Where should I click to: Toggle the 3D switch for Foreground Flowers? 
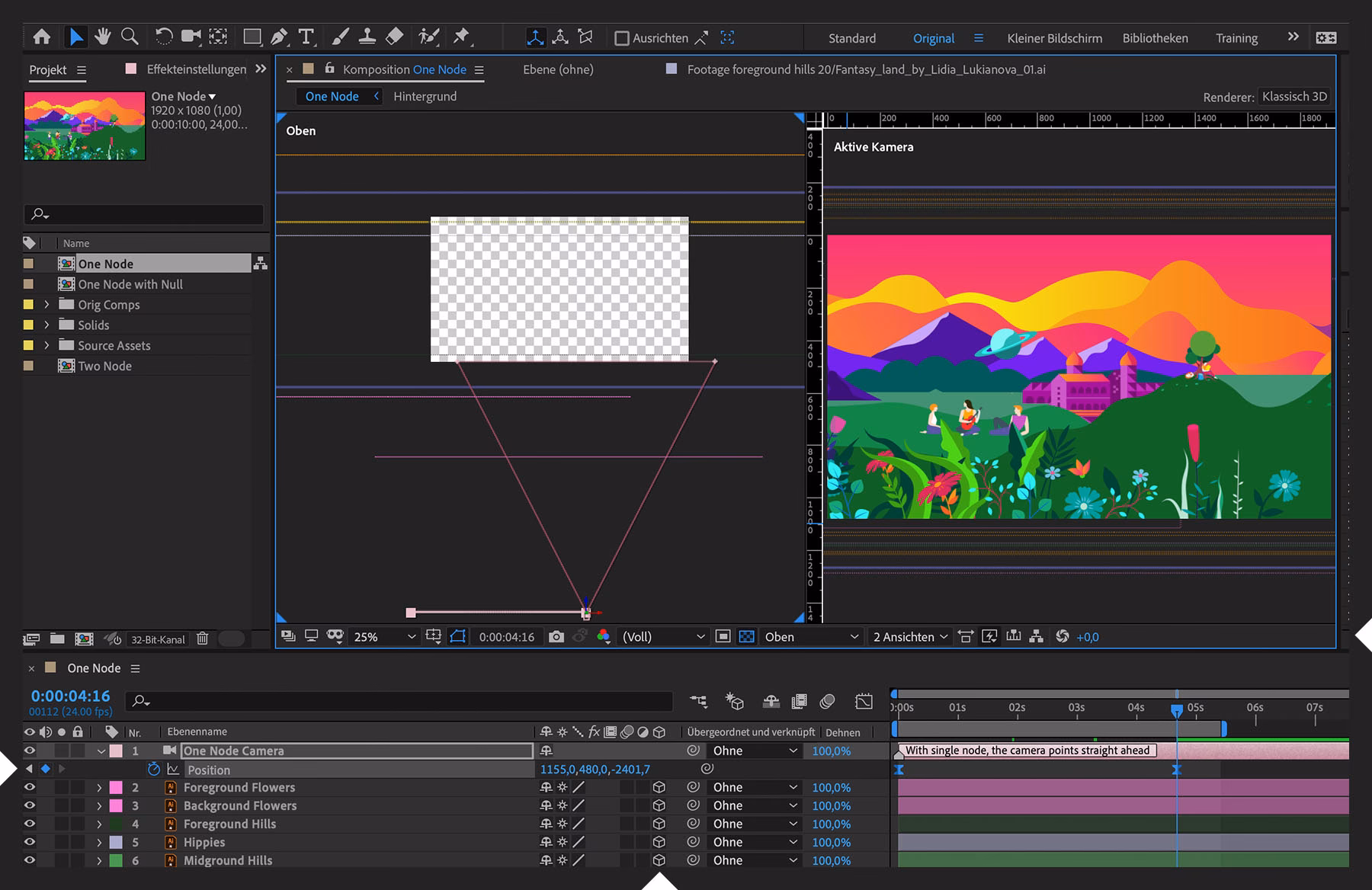659,787
